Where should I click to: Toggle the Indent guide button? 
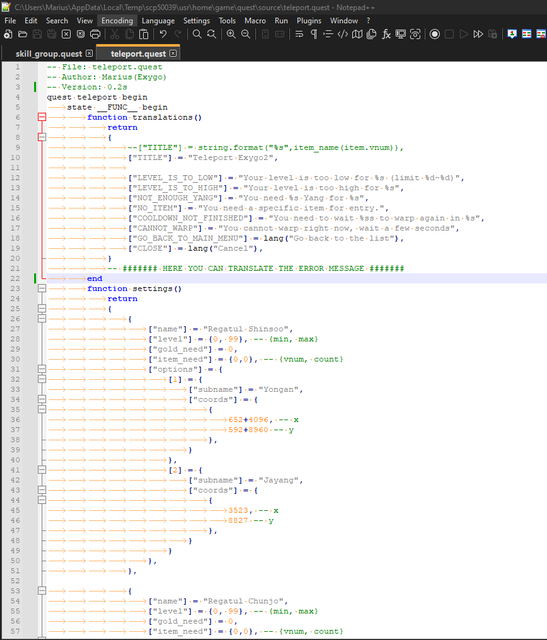click(x=328, y=34)
